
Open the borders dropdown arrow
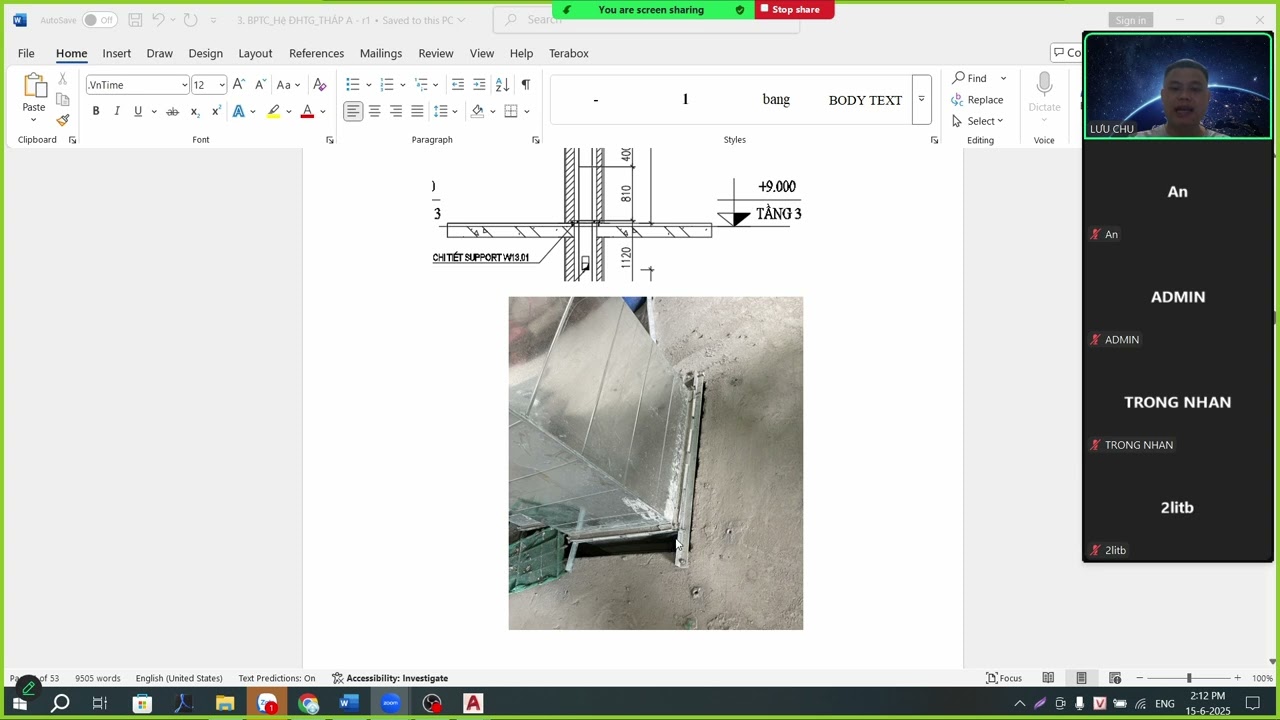pyautogui.click(x=527, y=111)
